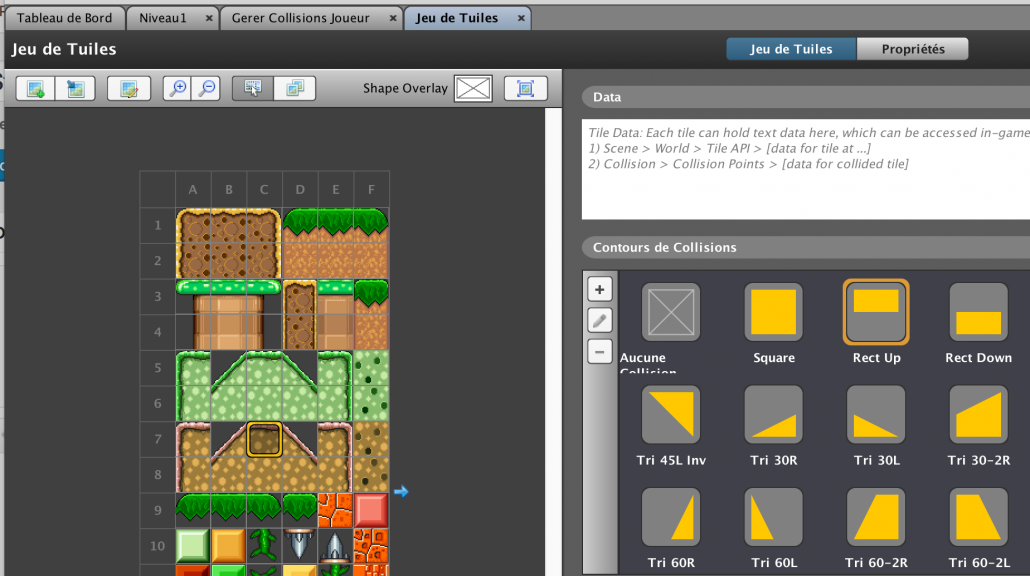Click the import tileset image icon
Viewport: 1030px width, 576px height.
75,88
